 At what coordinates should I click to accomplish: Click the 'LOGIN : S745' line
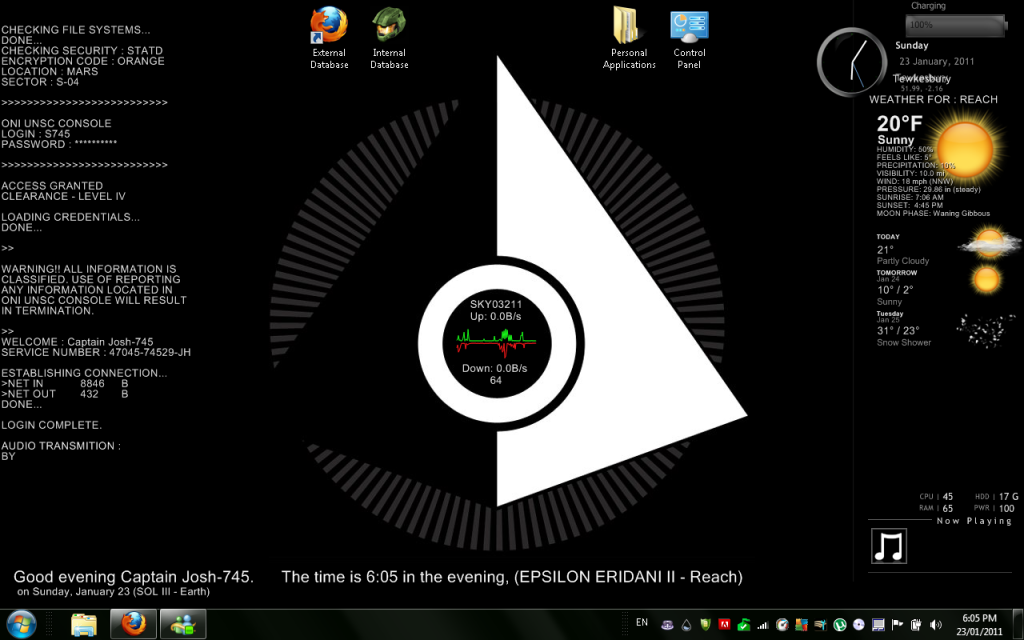tap(35, 134)
